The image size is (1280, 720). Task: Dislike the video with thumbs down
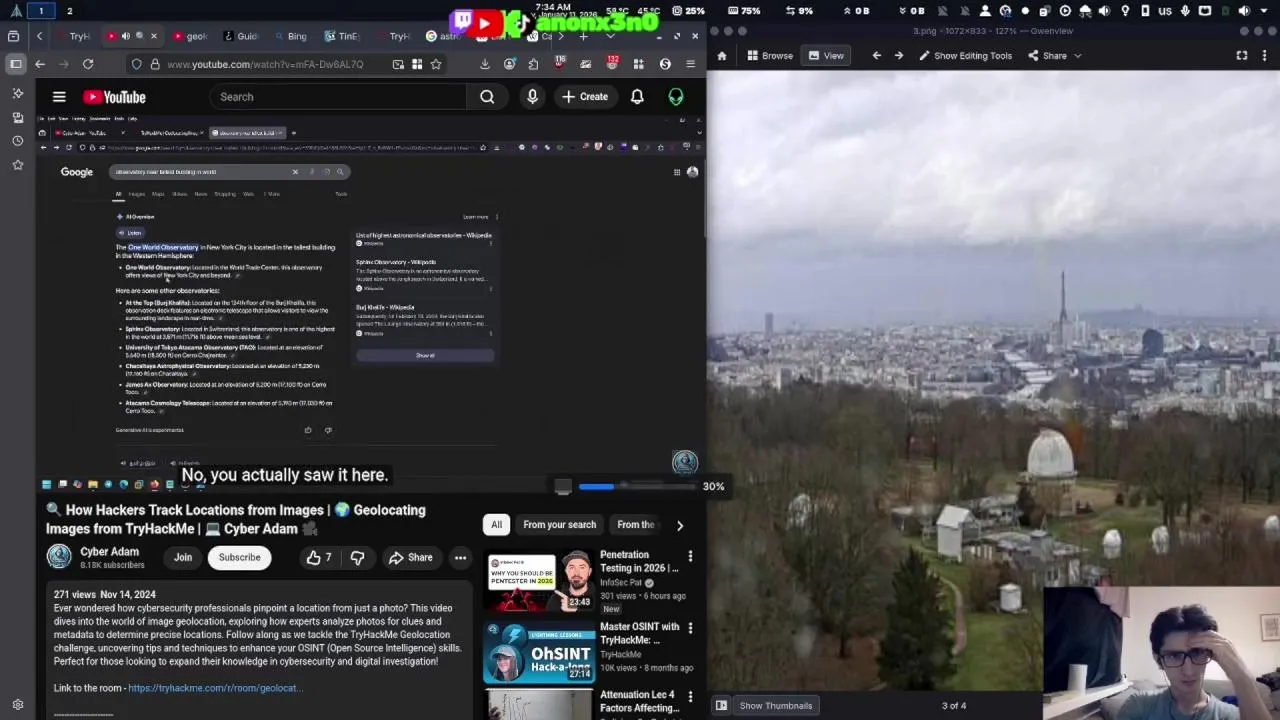[x=357, y=558]
